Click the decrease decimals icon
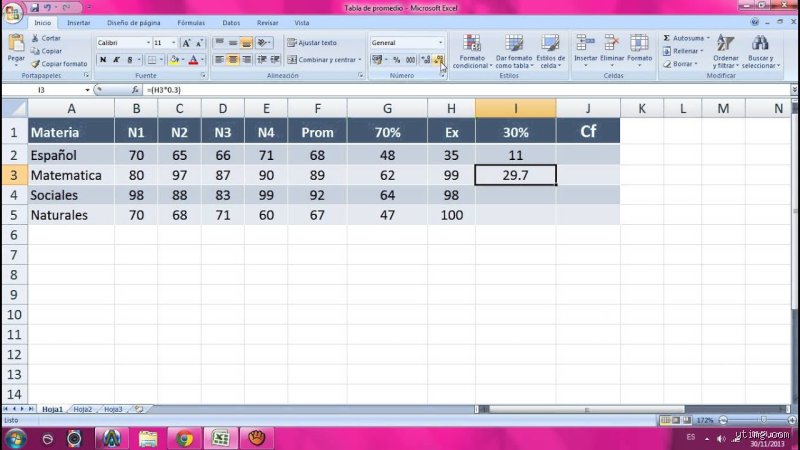This screenshot has height=450, width=800. click(x=439, y=60)
